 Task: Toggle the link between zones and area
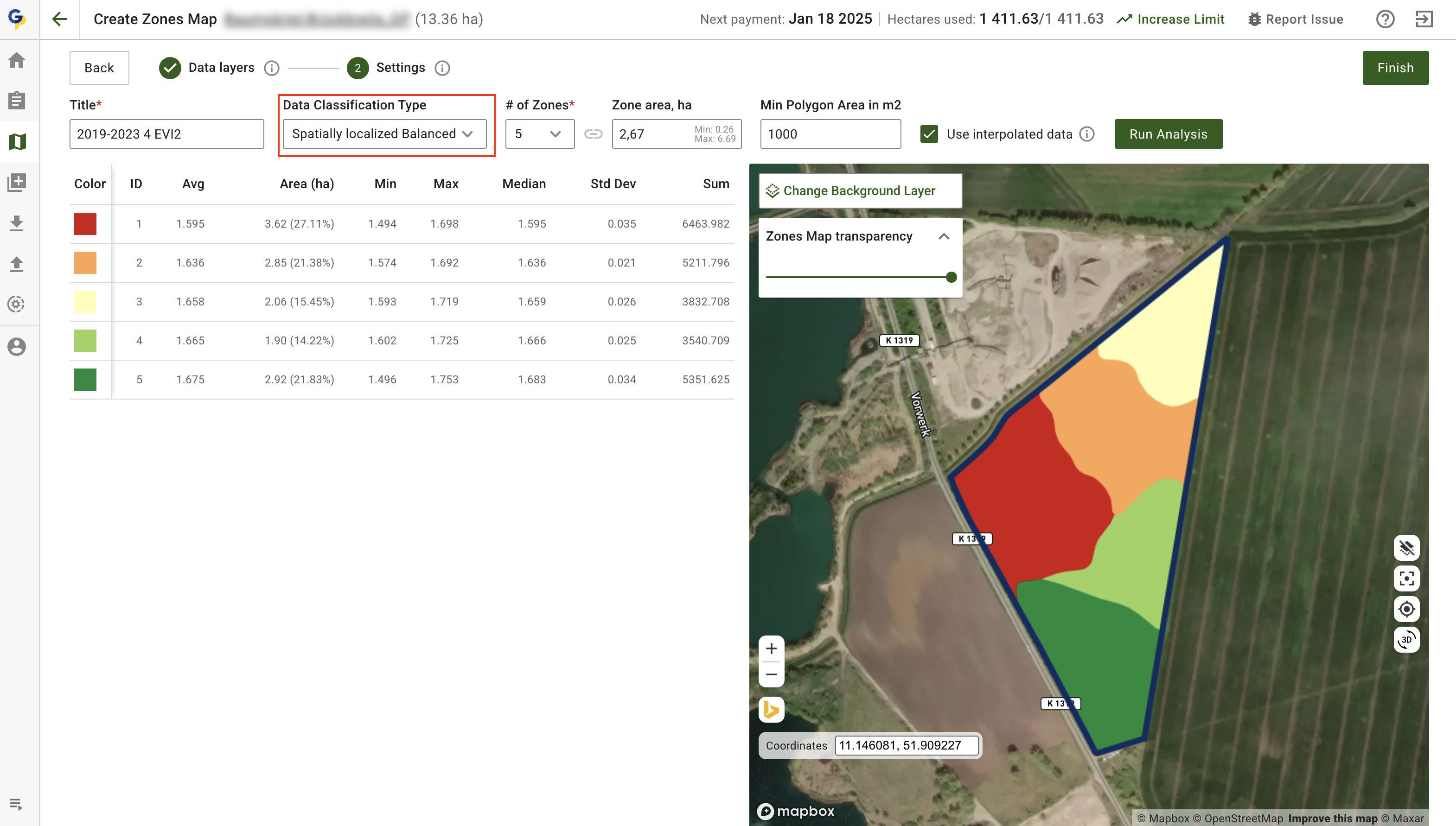click(593, 134)
